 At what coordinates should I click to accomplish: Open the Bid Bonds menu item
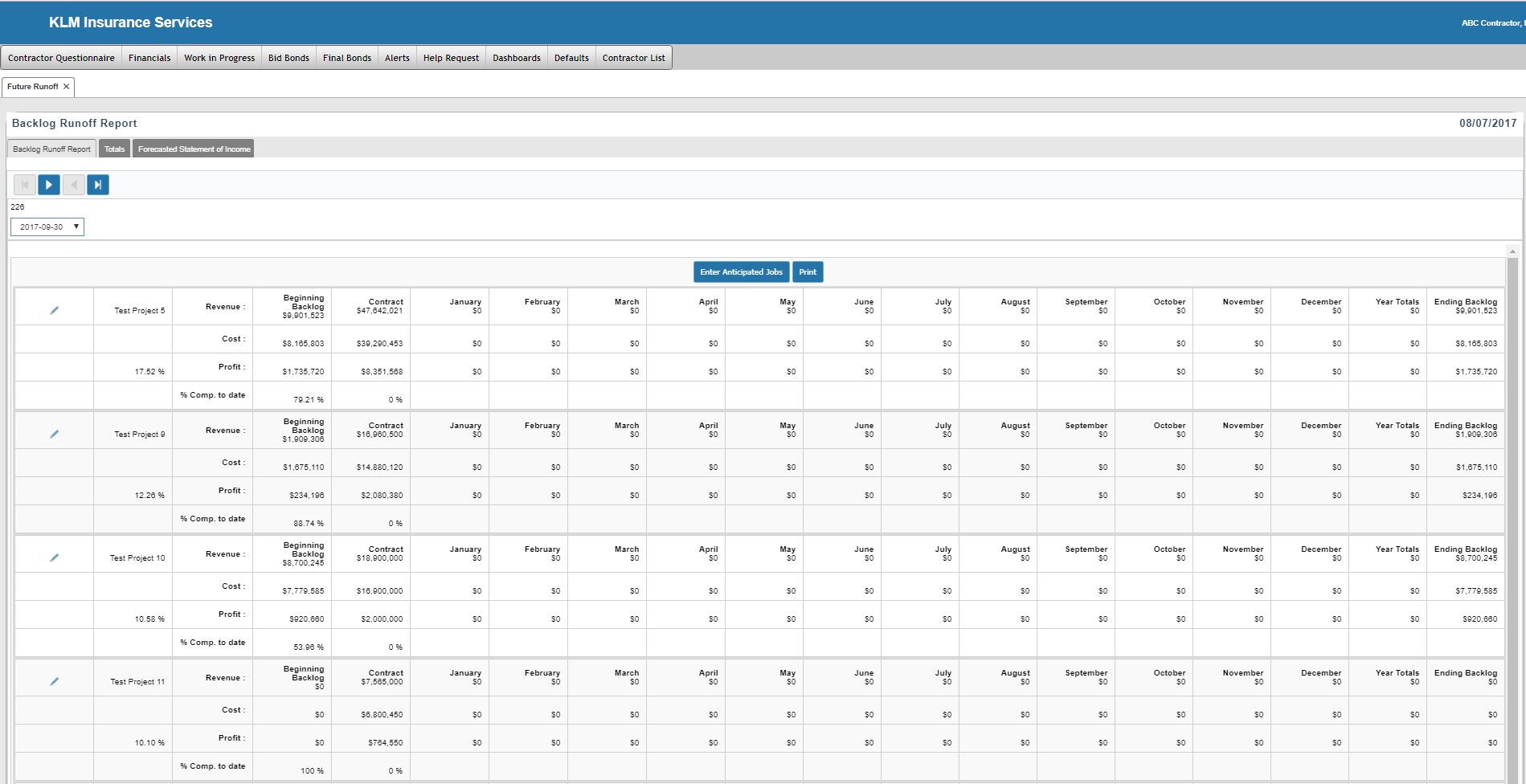[x=288, y=58]
